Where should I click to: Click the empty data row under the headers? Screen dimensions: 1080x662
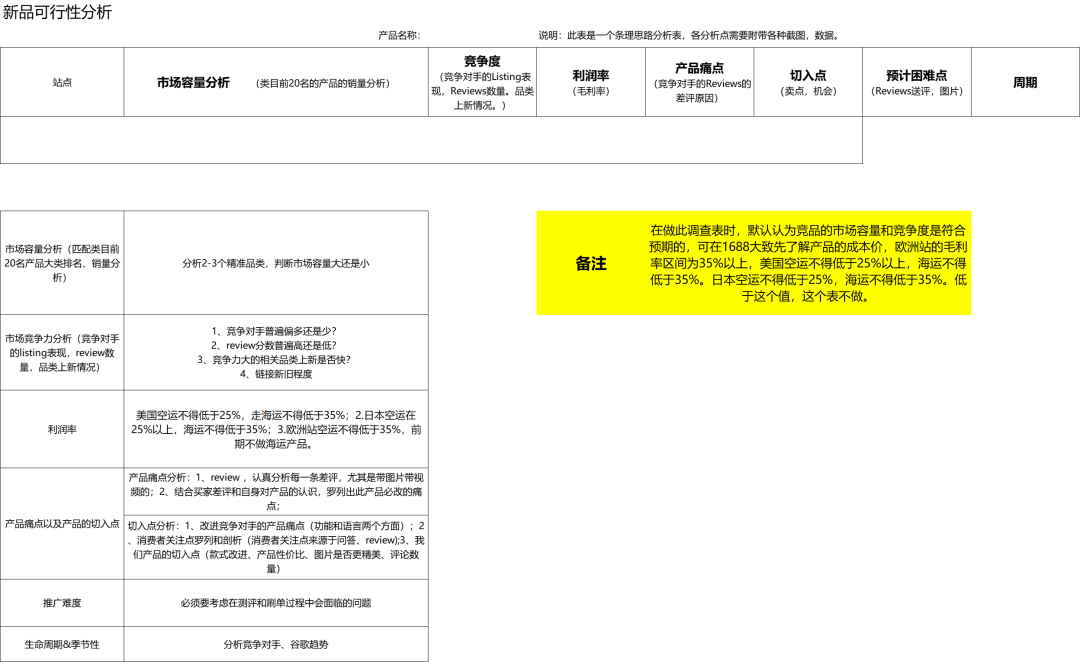pos(431,140)
